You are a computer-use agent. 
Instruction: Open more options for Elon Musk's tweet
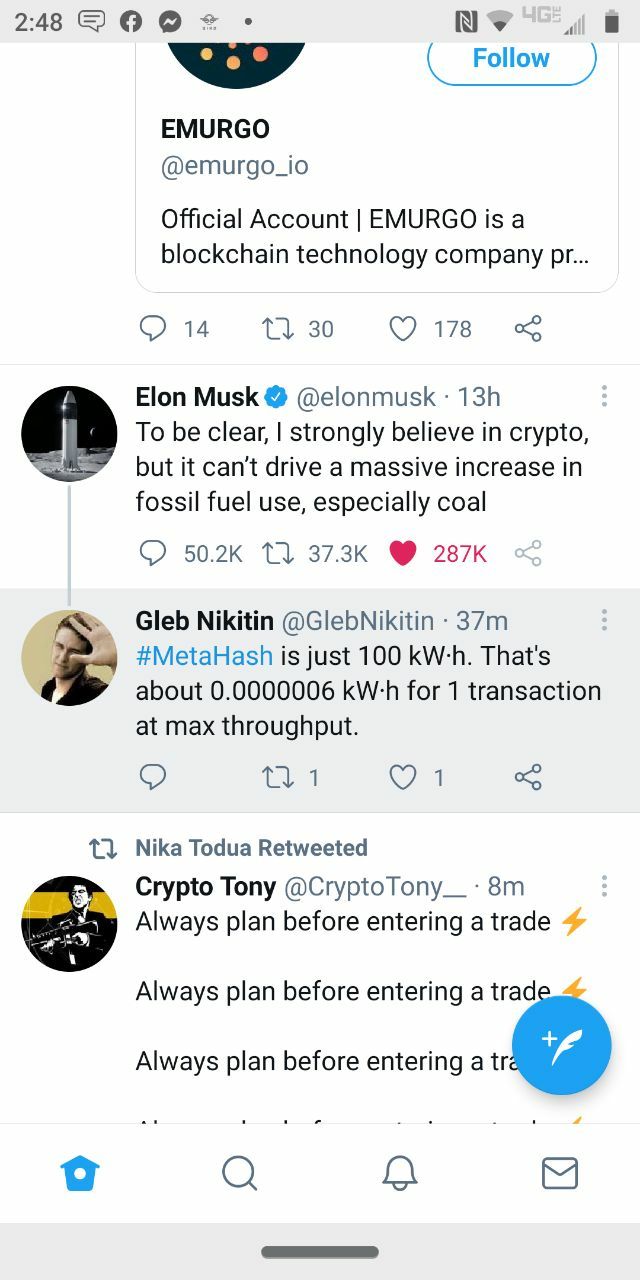604,397
